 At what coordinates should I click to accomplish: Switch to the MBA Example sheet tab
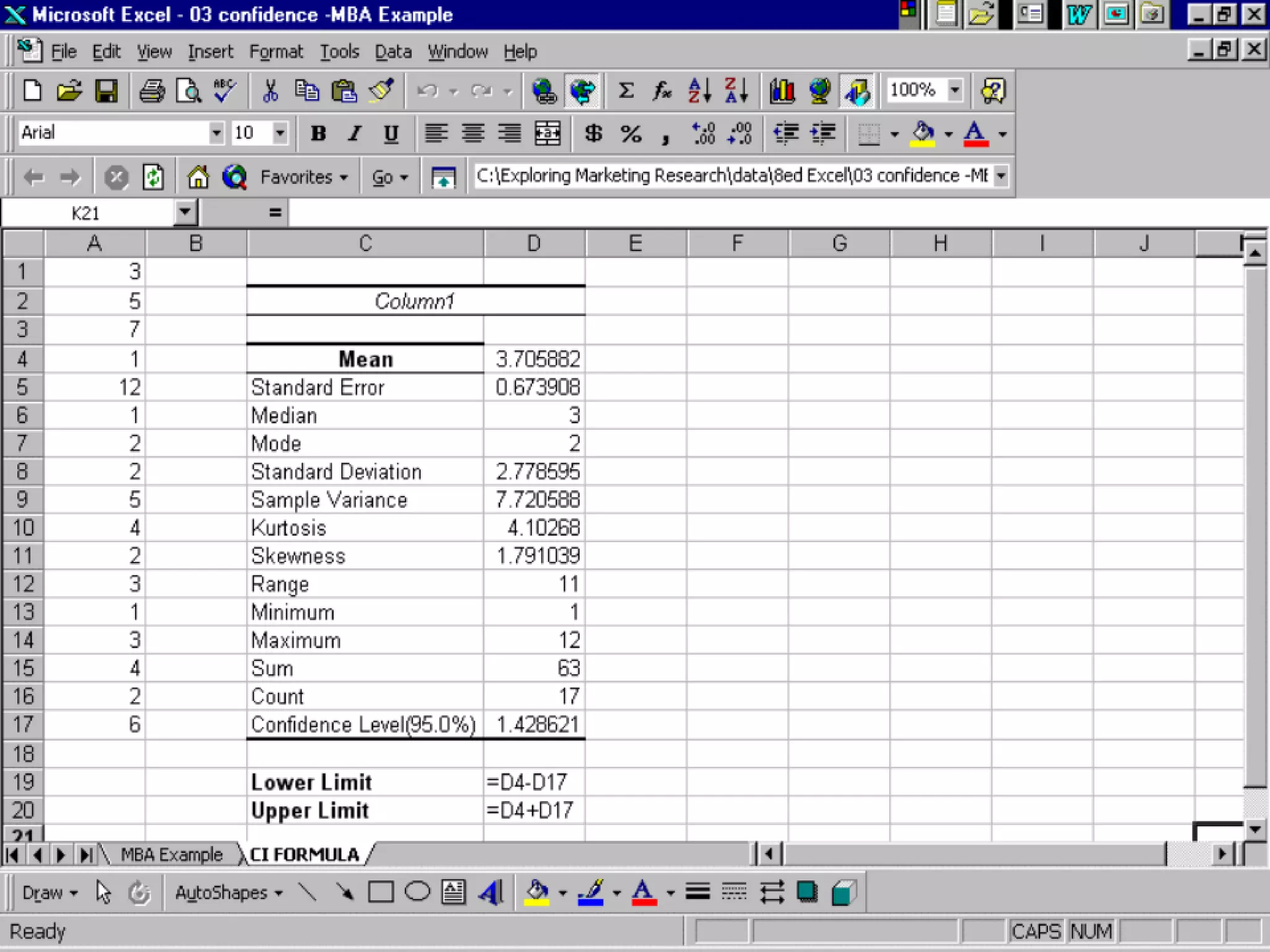171,855
